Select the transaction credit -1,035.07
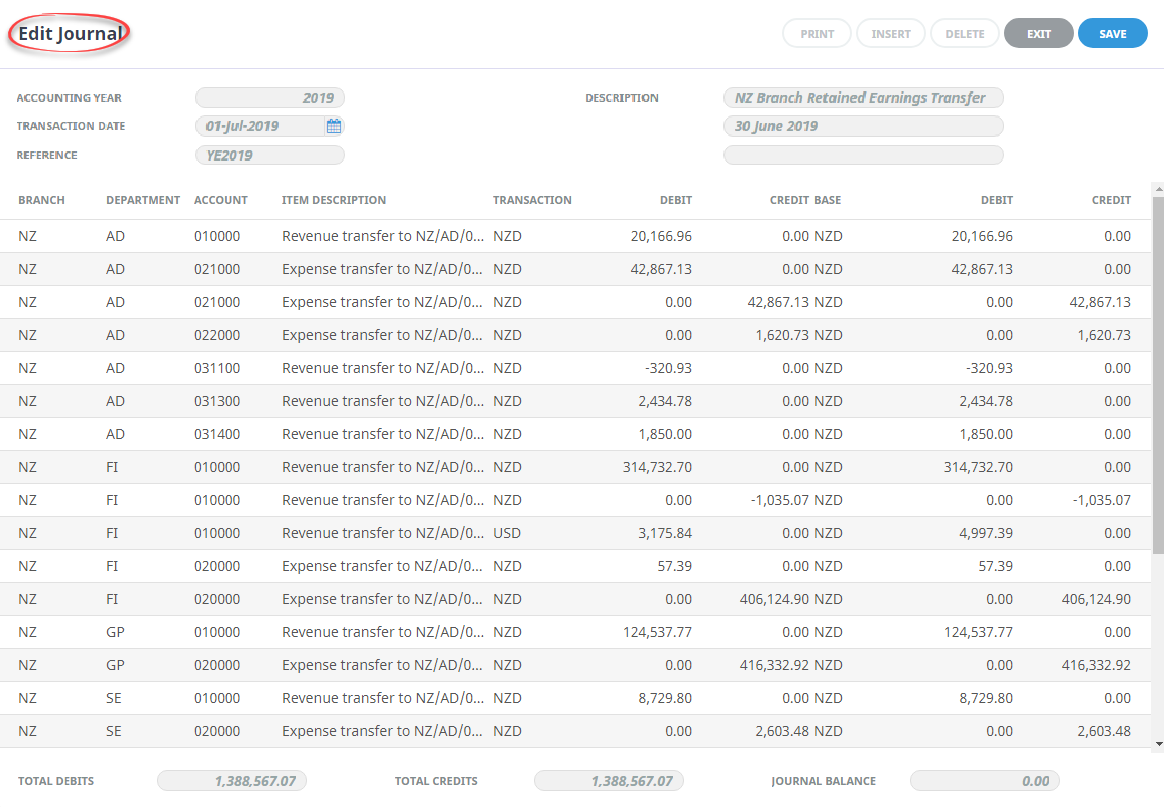The width and height of the screenshot is (1164, 807). 779,500
